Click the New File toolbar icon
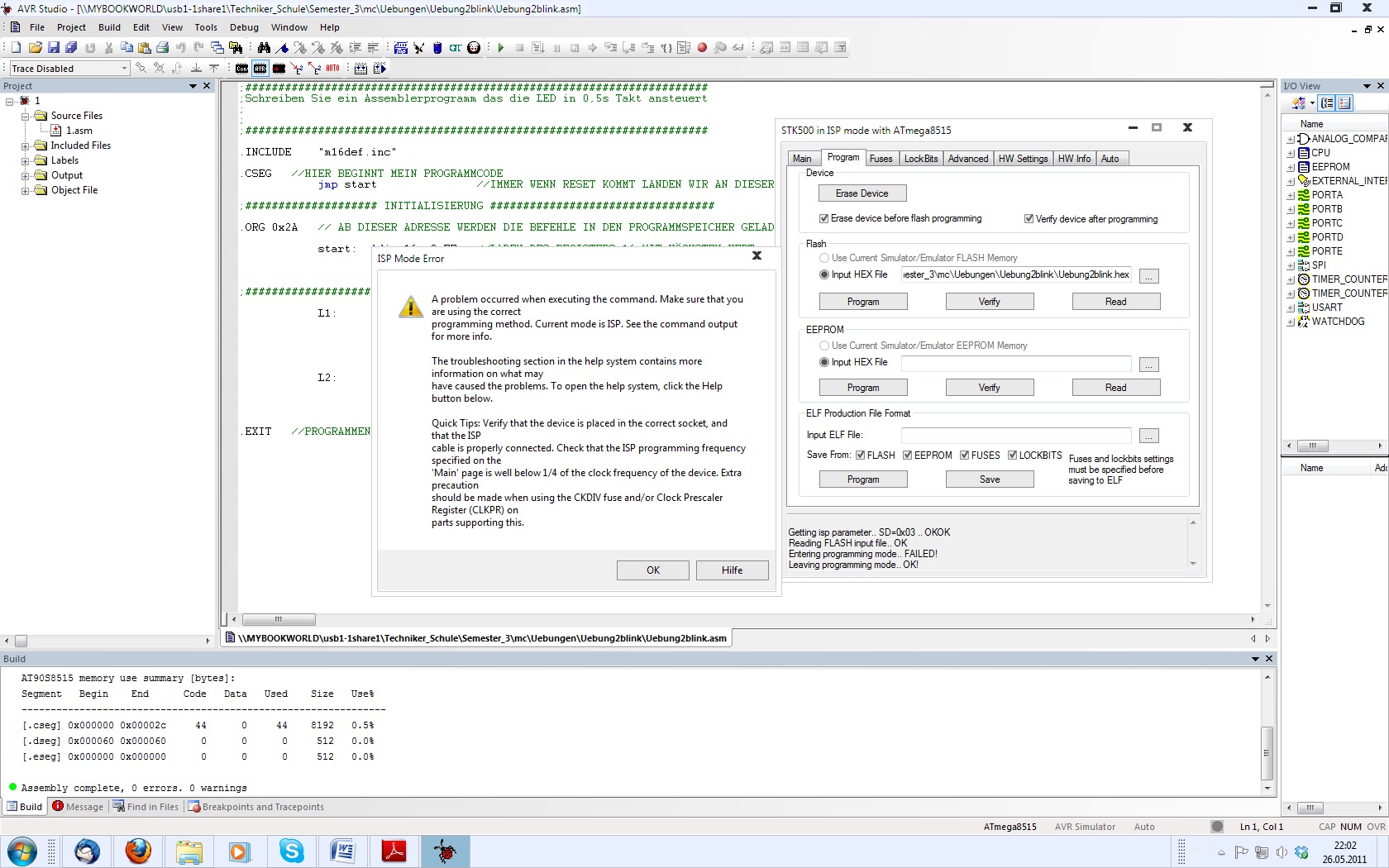Screen dimensions: 1389x868 coord(16,48)
